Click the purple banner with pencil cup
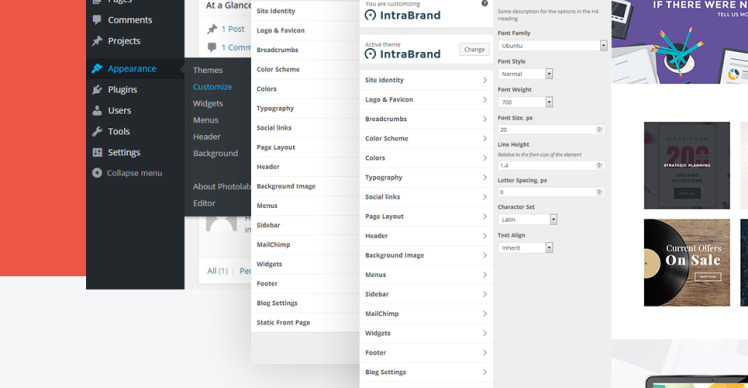 click(x=680, y=42)
